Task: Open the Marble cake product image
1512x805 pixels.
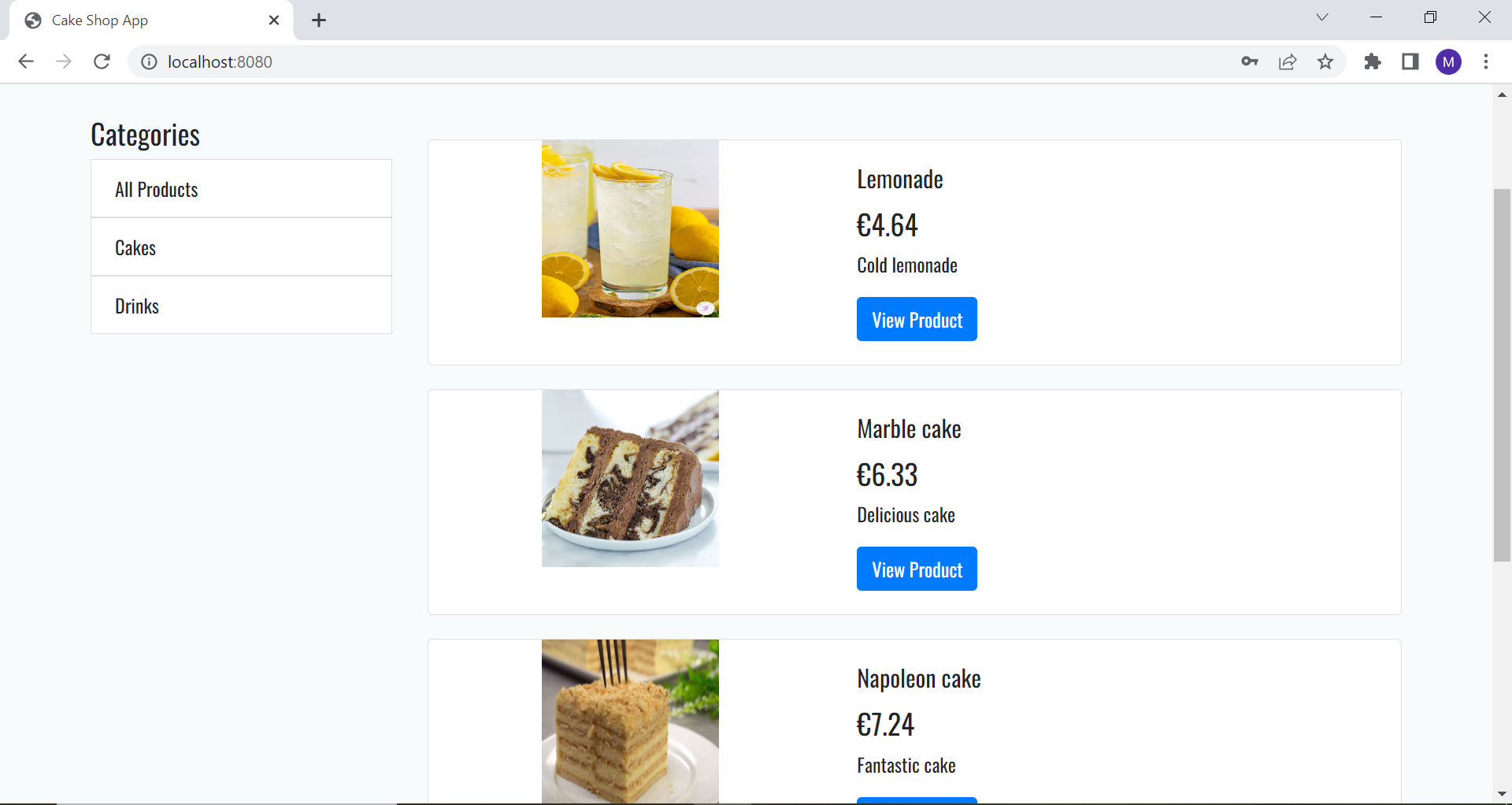Action: point(629,478)
